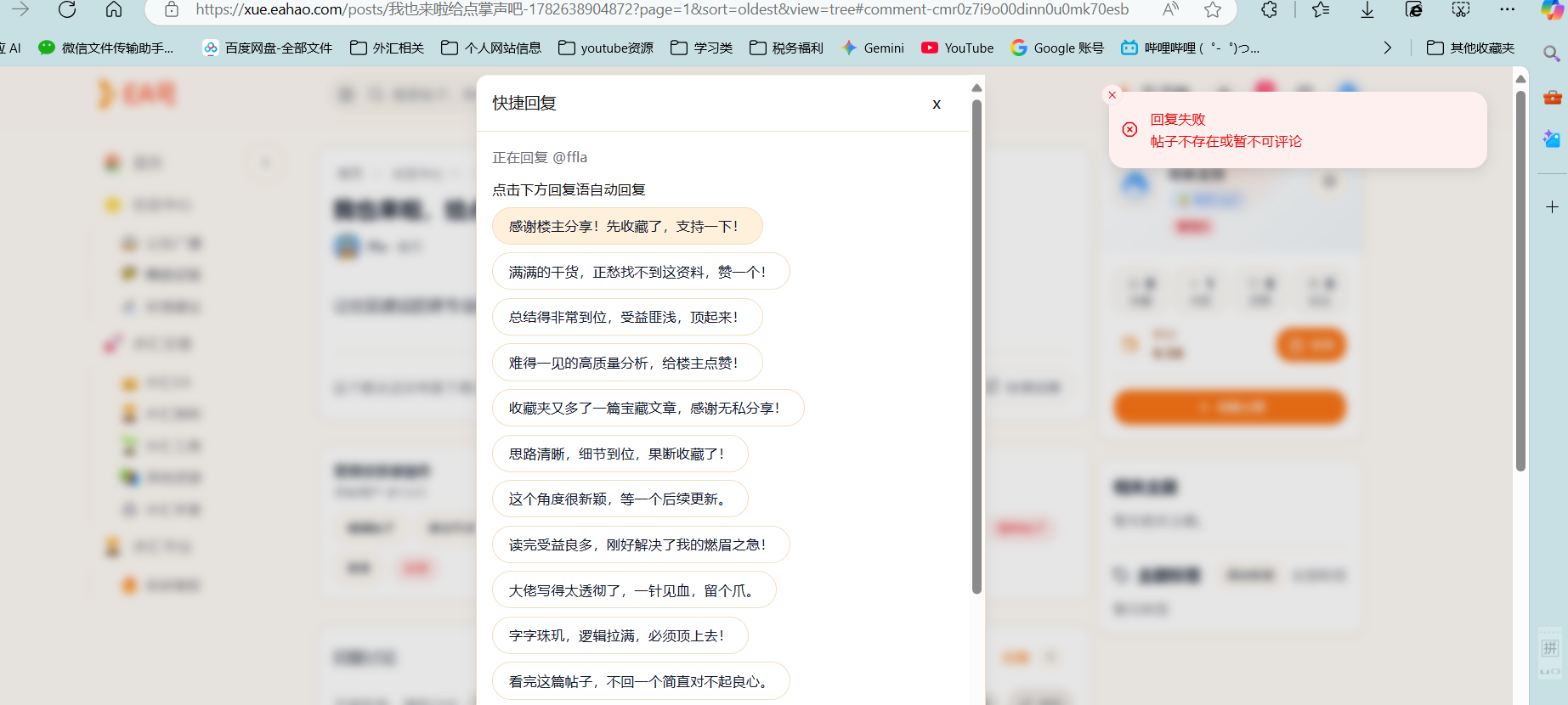Open the browser home page icon
Image resolution: width=1568 pixels, height=705 pixels.
tap(114, 9)
